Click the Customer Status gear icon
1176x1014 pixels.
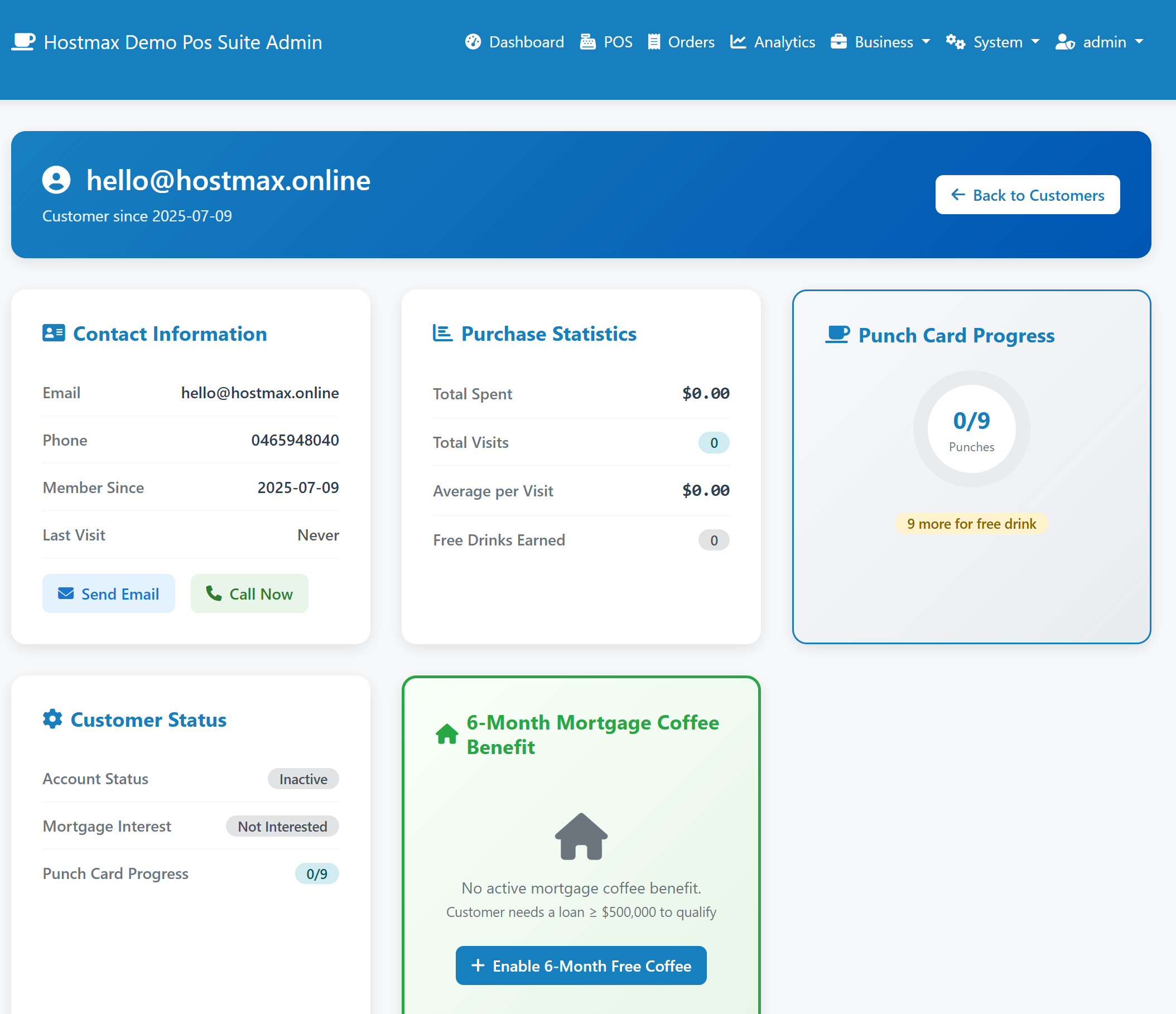tap(52, 719)
